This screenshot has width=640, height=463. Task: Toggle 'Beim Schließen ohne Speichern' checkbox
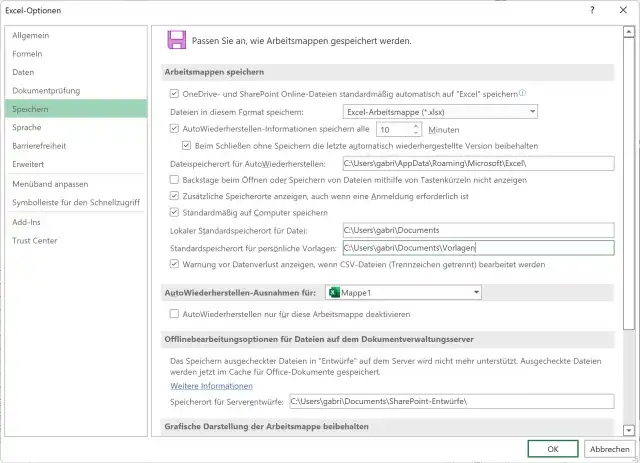tap(187, 145)
